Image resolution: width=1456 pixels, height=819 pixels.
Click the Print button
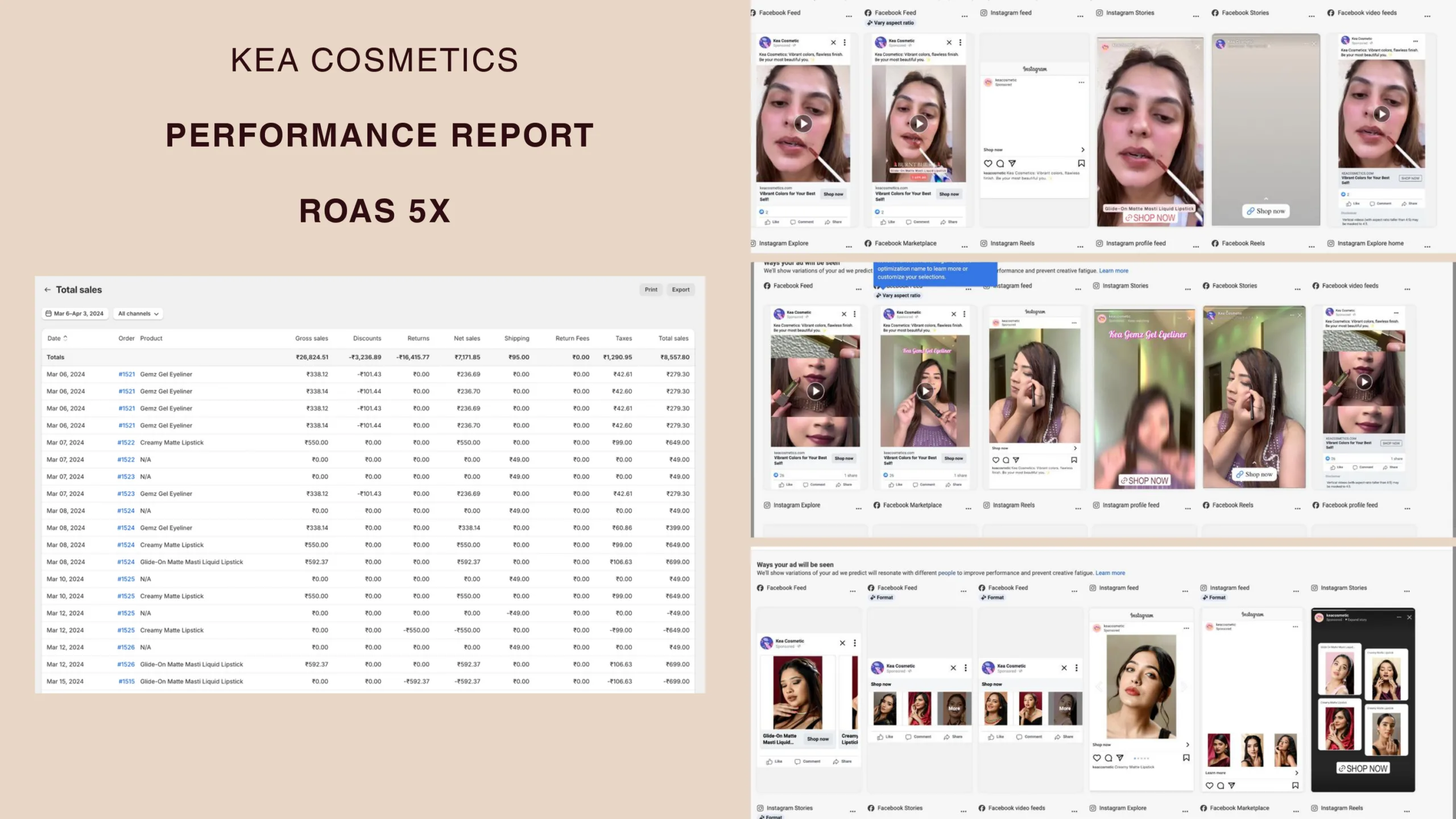point(651,289)
